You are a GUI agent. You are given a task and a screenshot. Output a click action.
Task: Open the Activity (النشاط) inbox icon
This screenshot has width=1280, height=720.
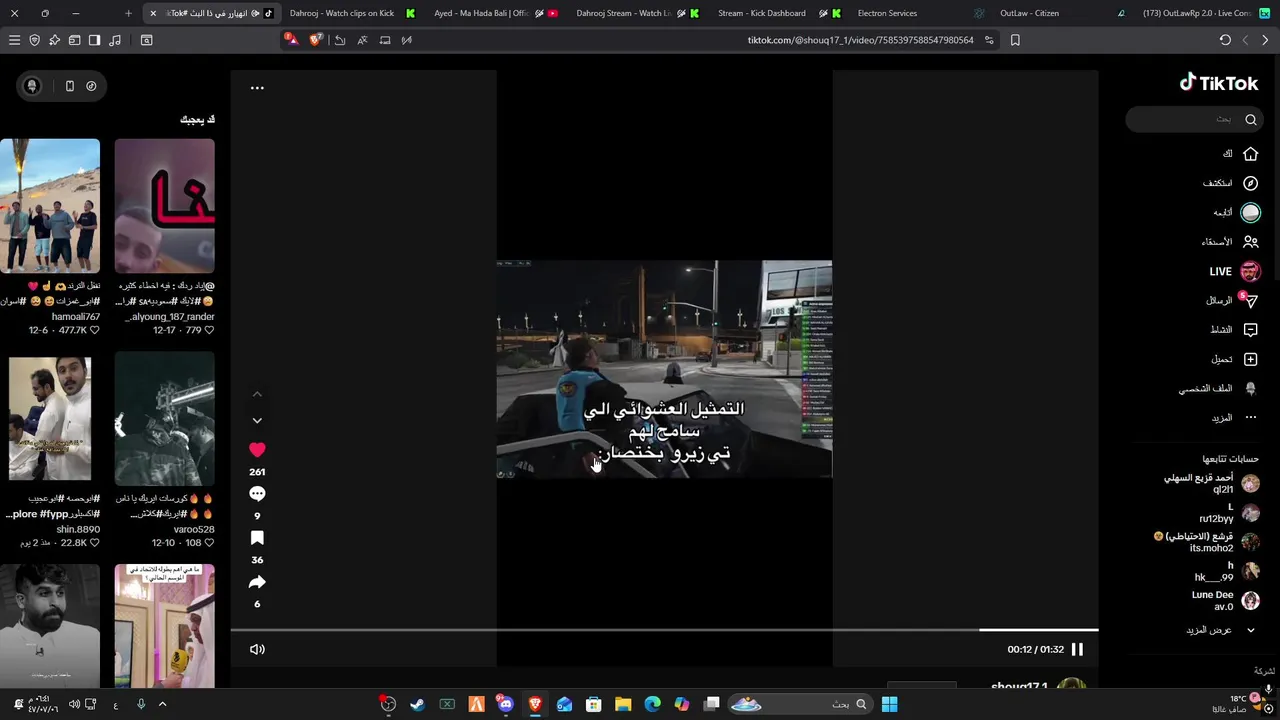coord(1250,330)
